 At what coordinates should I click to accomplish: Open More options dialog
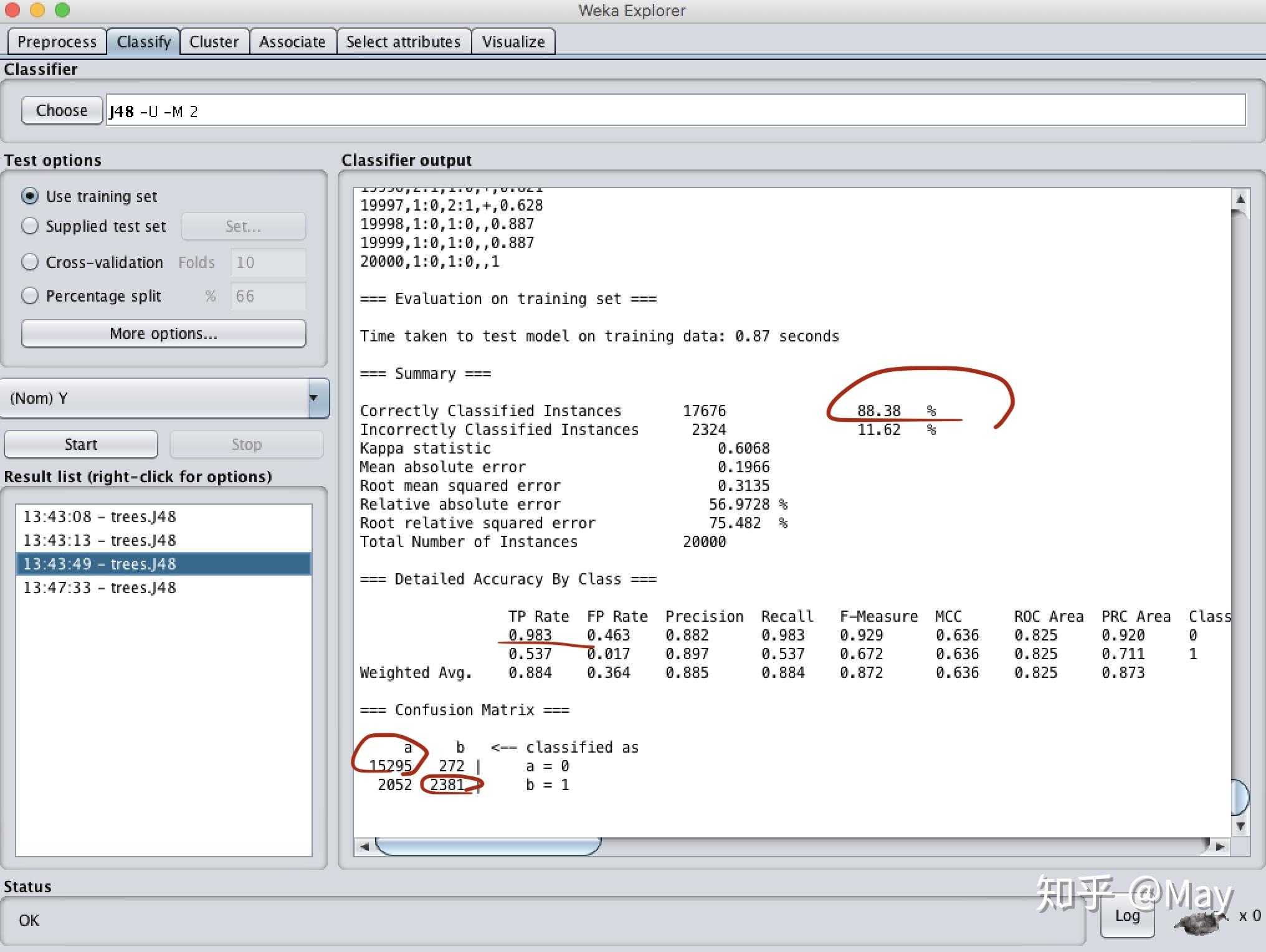coord(163,333)
